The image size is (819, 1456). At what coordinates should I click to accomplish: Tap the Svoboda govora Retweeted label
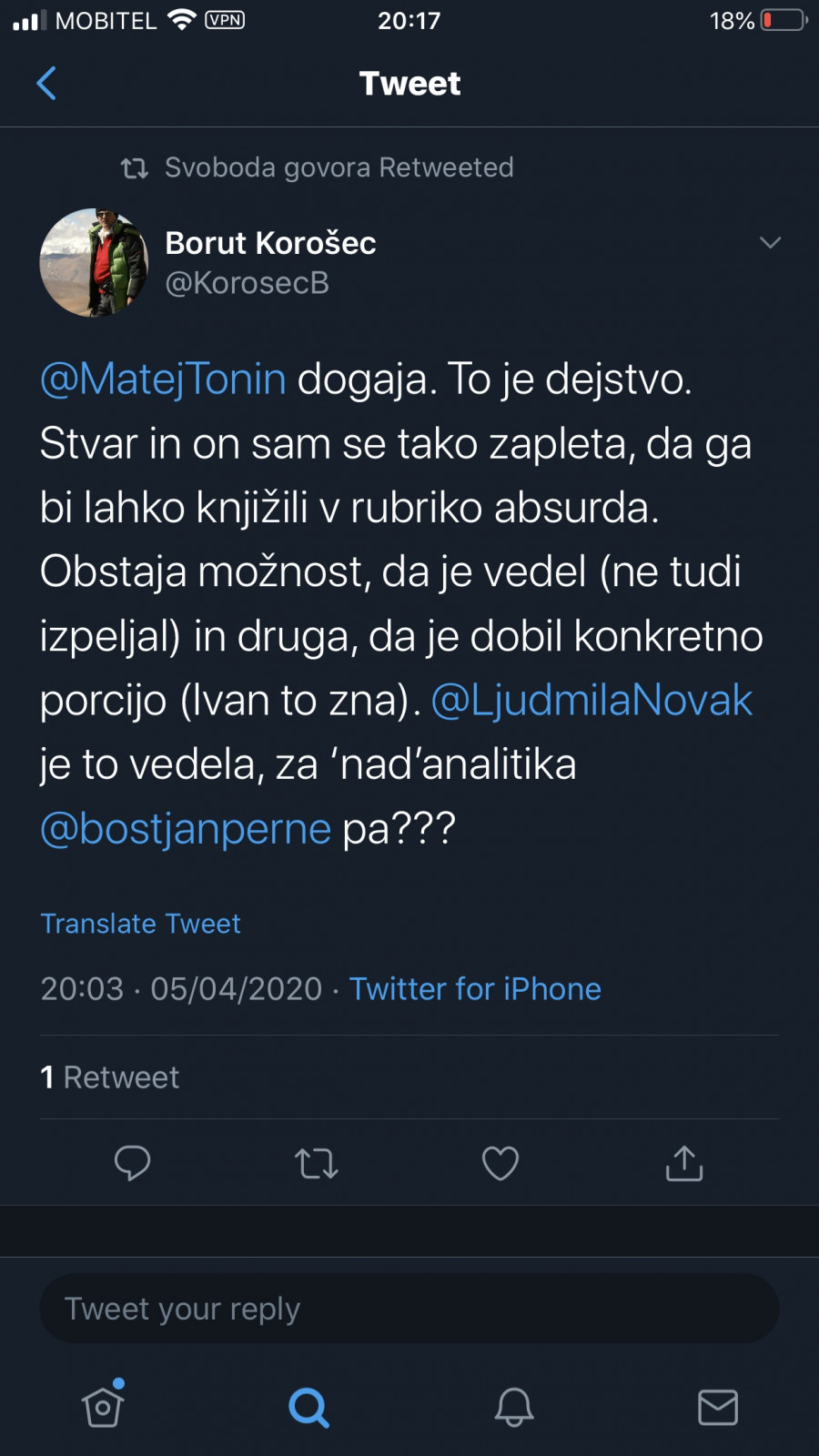tap(339, 167)
